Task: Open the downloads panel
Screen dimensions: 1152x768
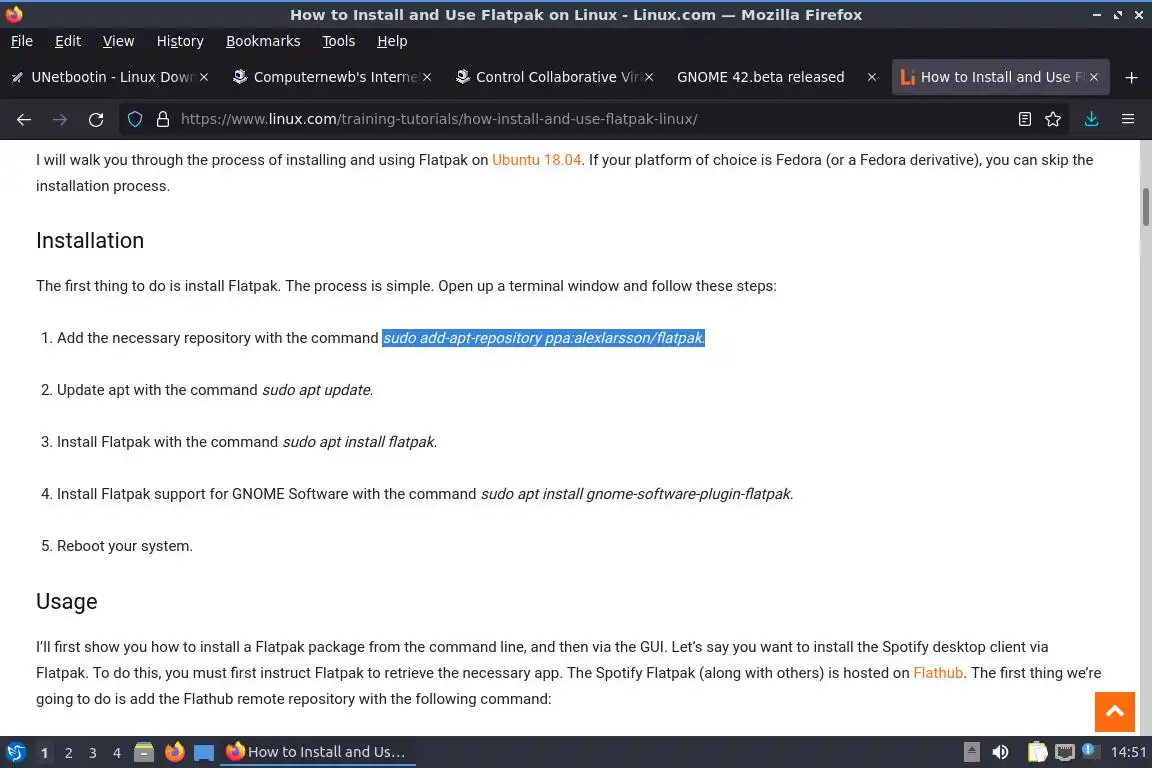Action: coord(1091,119)
